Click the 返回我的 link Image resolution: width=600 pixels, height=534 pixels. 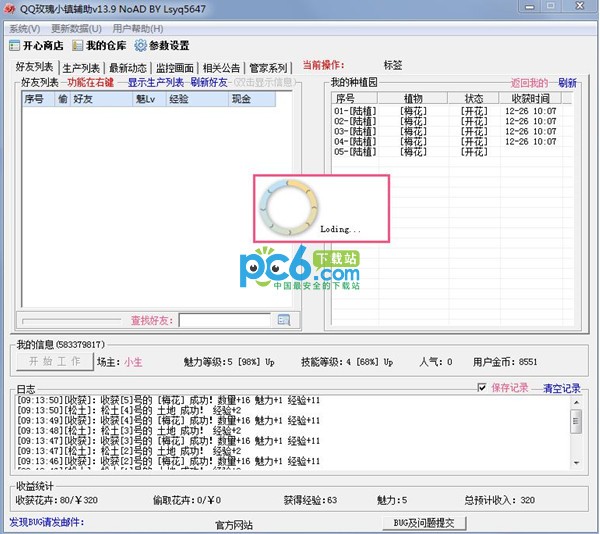pos(529,83)
